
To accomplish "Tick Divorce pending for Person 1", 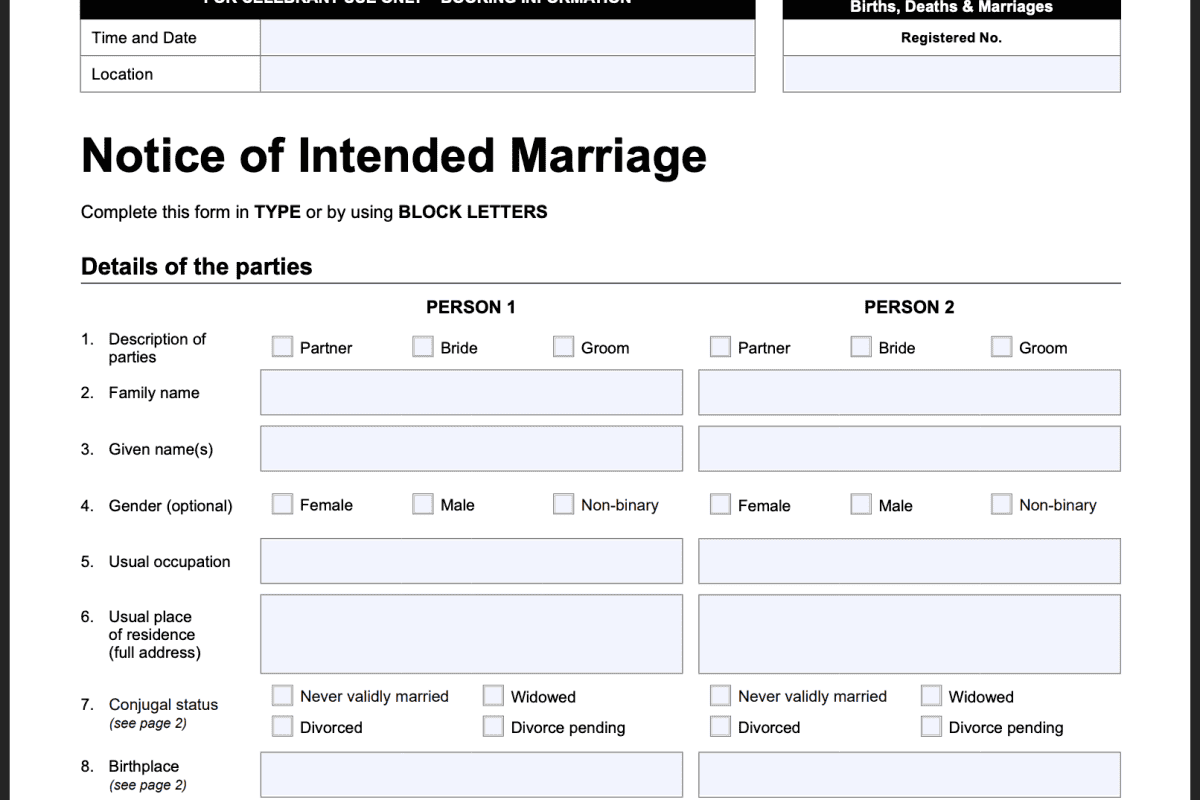I will [493, 727].
